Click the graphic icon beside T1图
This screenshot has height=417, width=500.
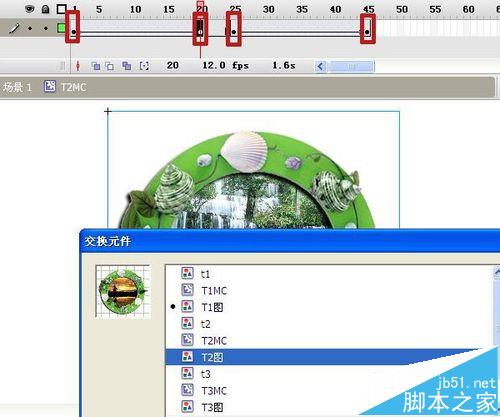[187, 306]
